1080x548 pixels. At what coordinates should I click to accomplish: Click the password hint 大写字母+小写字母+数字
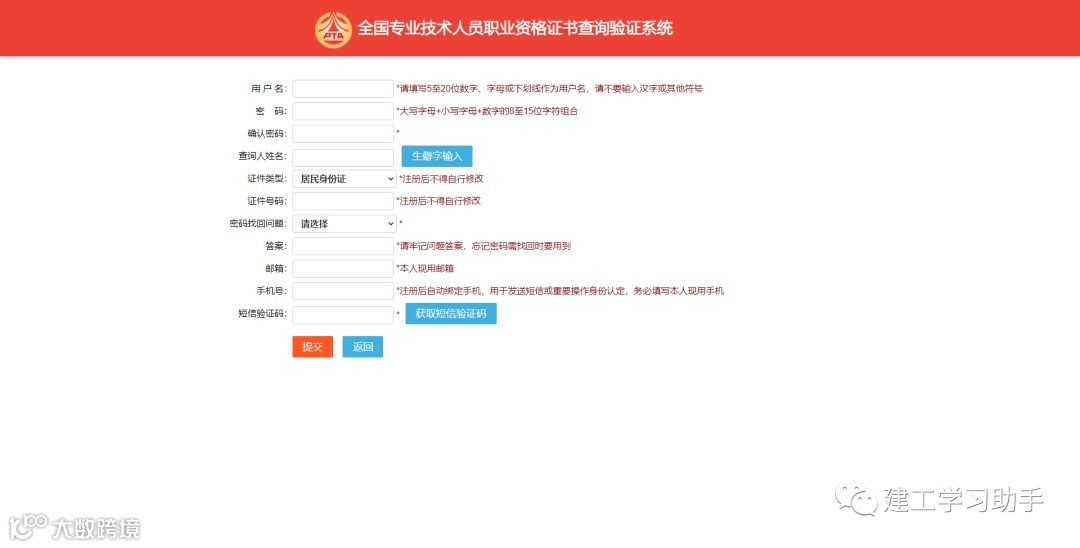point(487,111)
